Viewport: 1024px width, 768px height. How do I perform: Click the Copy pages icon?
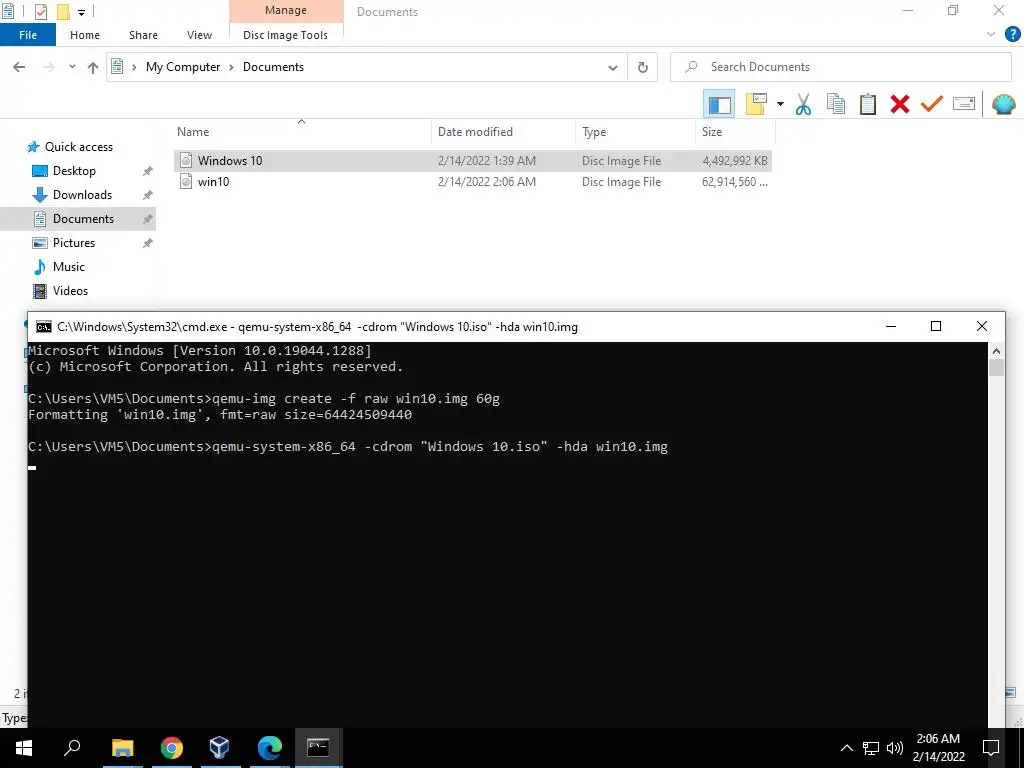click(x=836, y=104)
